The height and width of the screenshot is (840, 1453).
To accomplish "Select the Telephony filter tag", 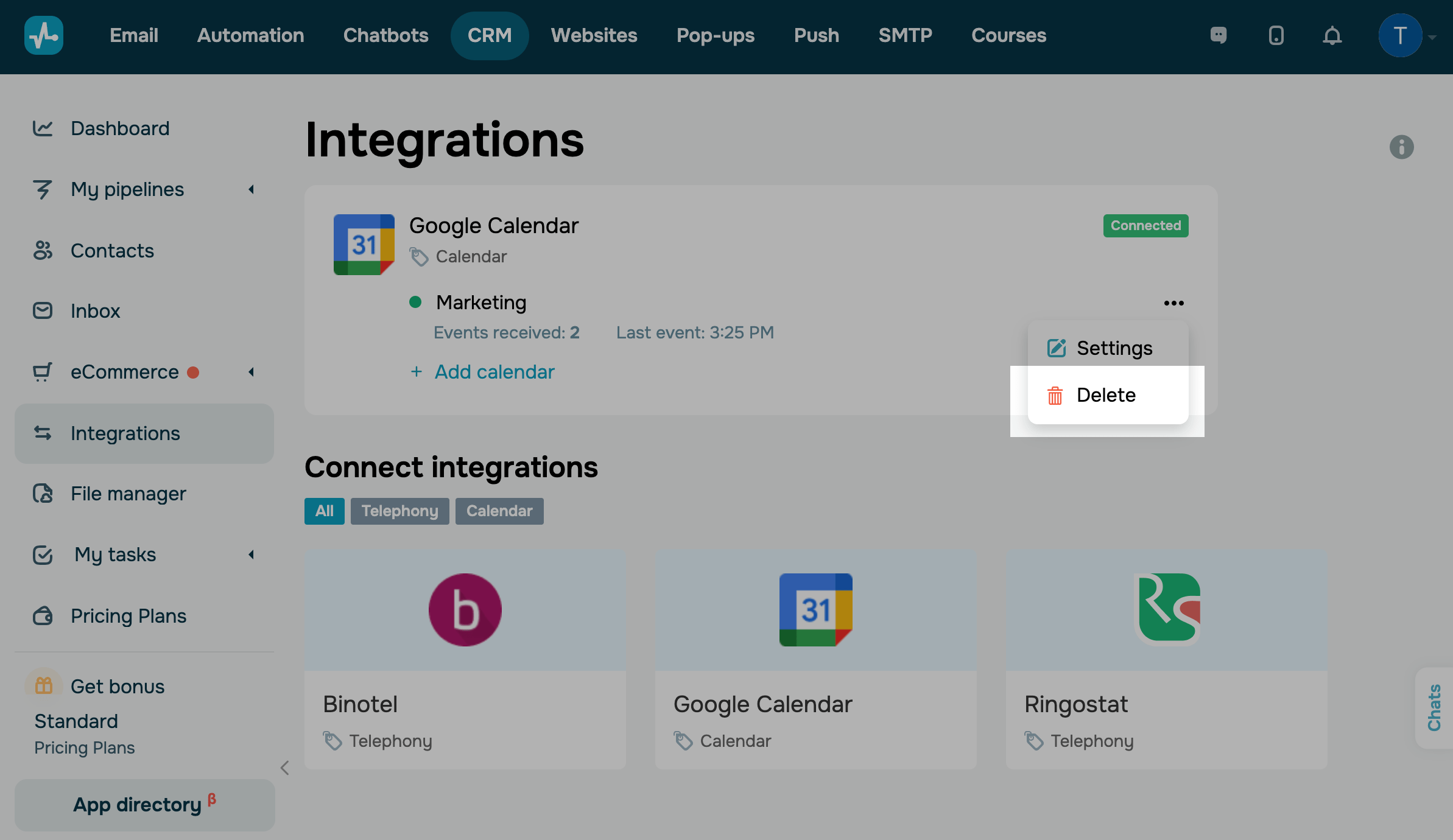I will [399, 511].
